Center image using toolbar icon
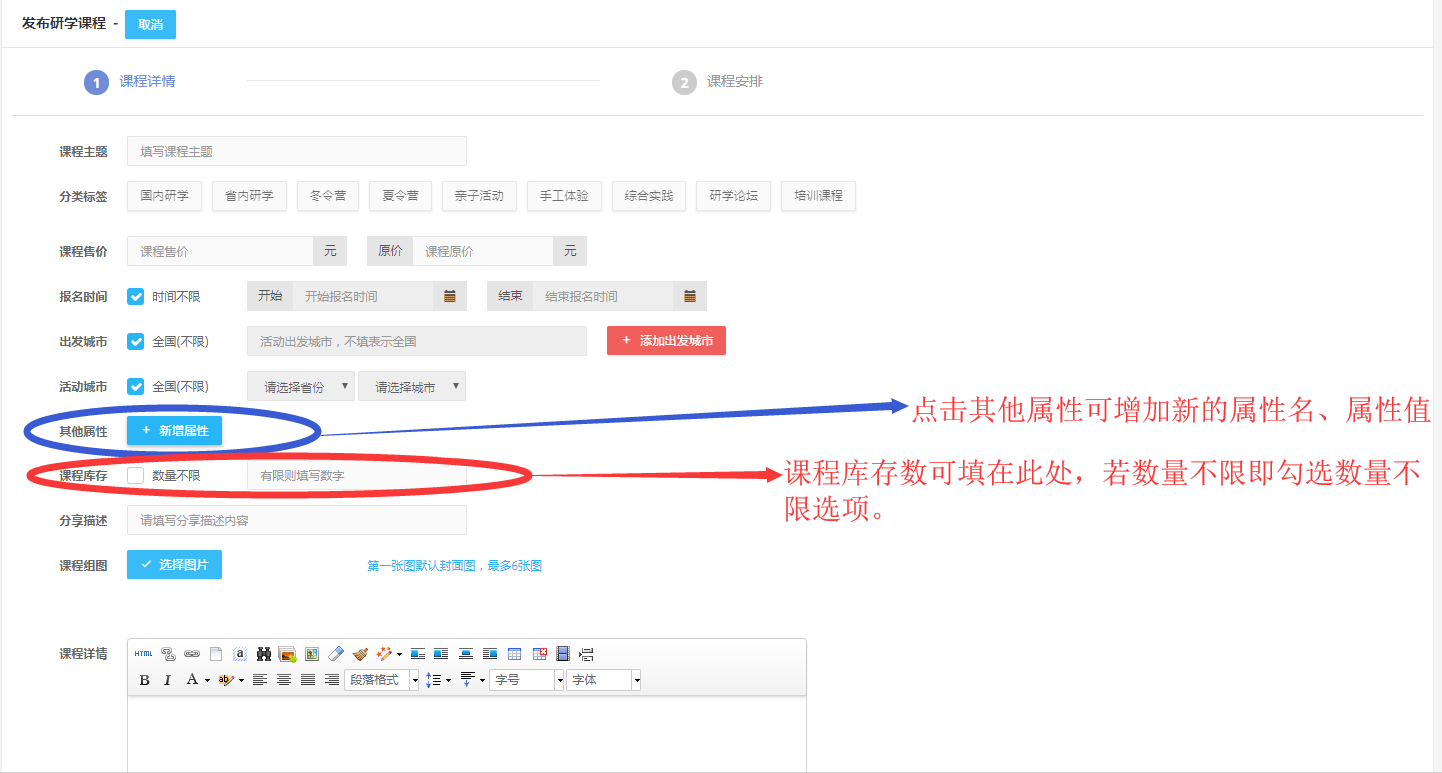 tap(465, 654)
